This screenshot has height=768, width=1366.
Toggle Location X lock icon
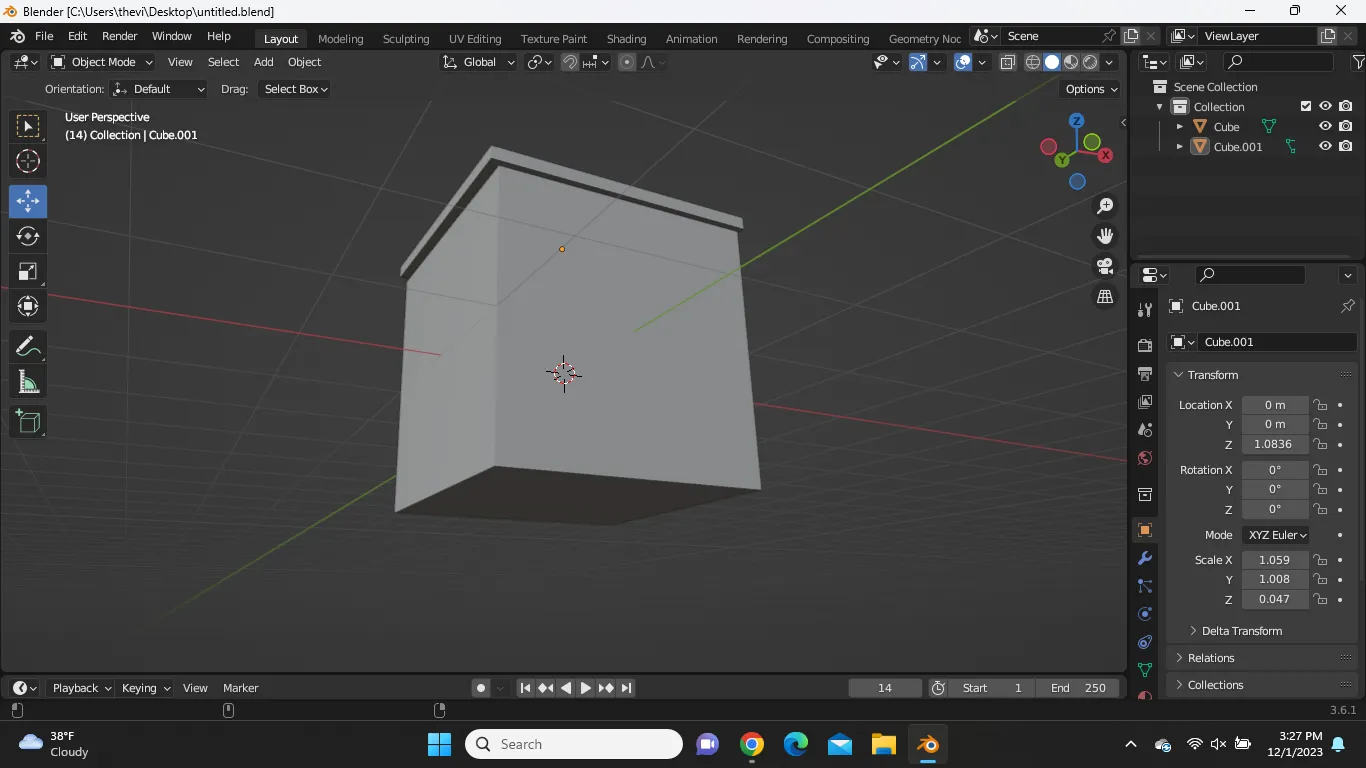click(x=1321, y=405)
